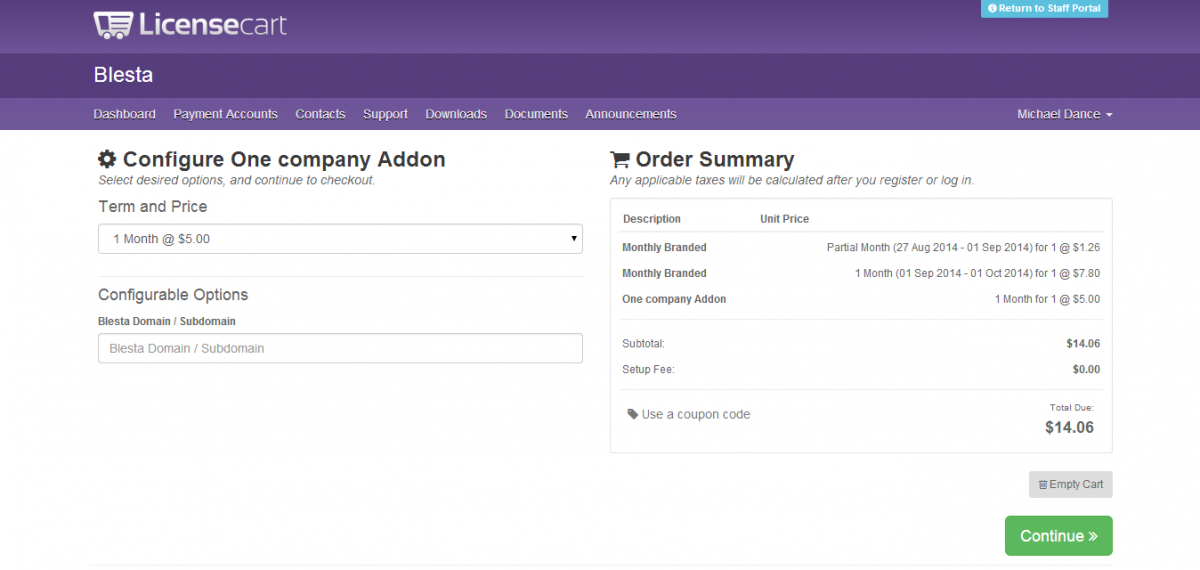
Task: Go to the Dashboard menu item
Action: click(124, 114)
